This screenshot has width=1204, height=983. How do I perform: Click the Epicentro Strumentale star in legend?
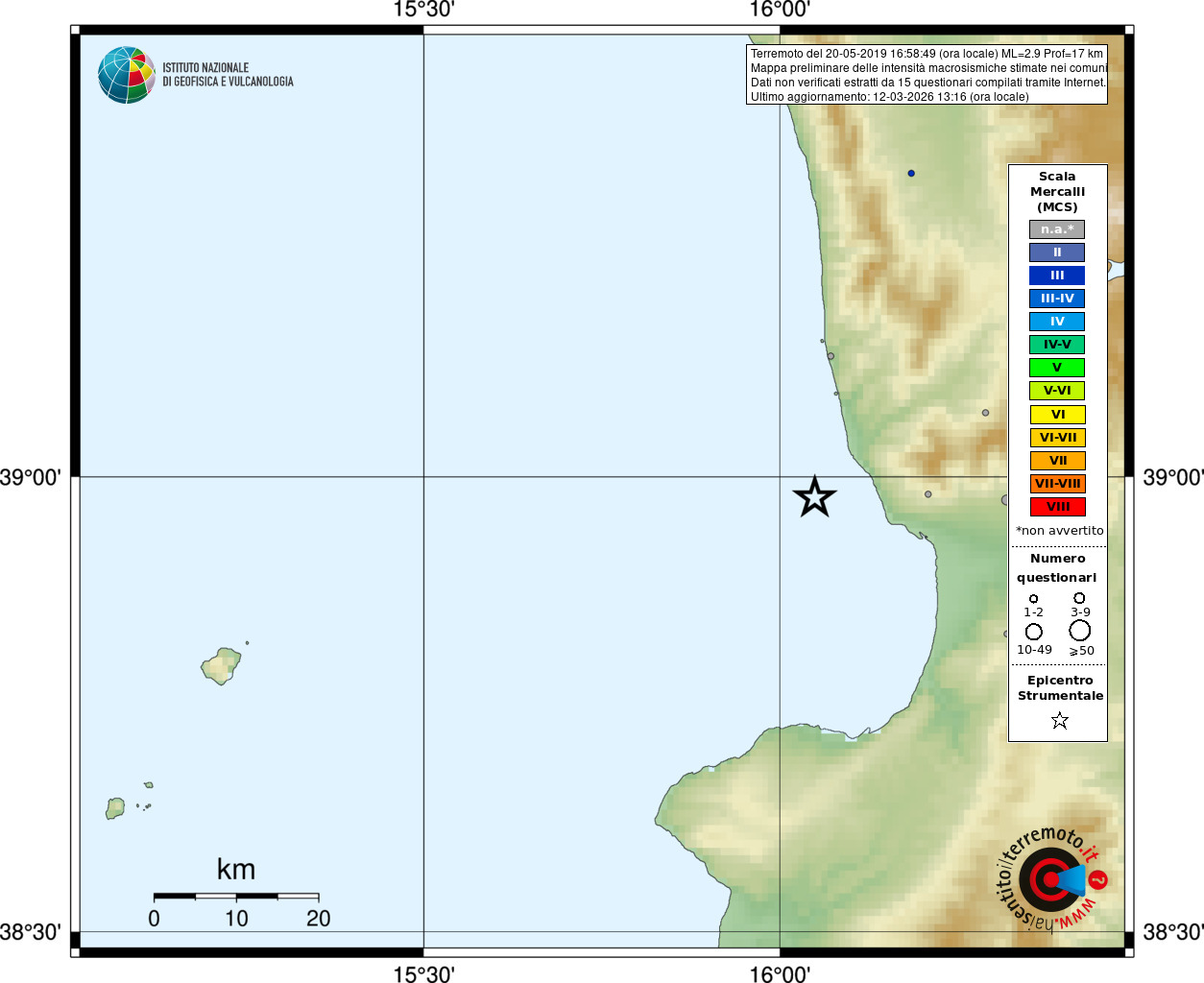pyautogui.click(x=1060, y=720)
